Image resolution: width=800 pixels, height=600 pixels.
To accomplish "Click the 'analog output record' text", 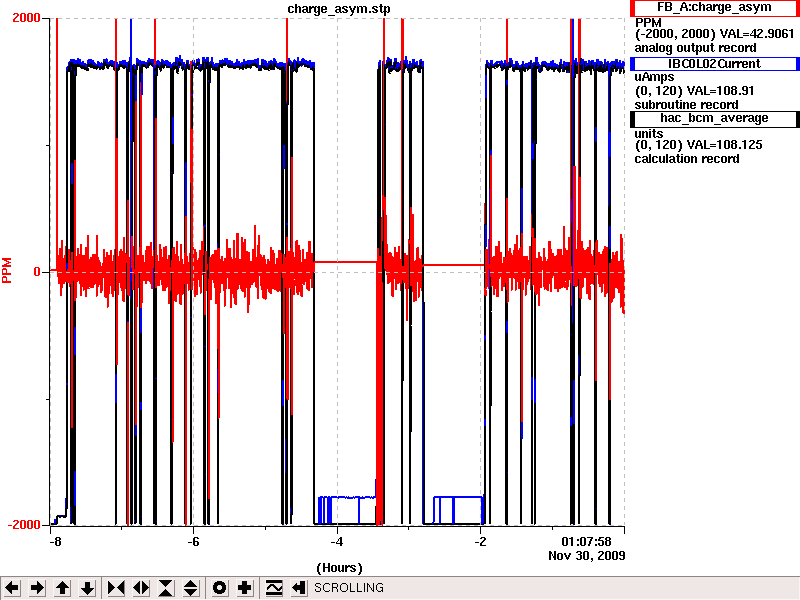I will pyautogui.click(x=695, y=48).
